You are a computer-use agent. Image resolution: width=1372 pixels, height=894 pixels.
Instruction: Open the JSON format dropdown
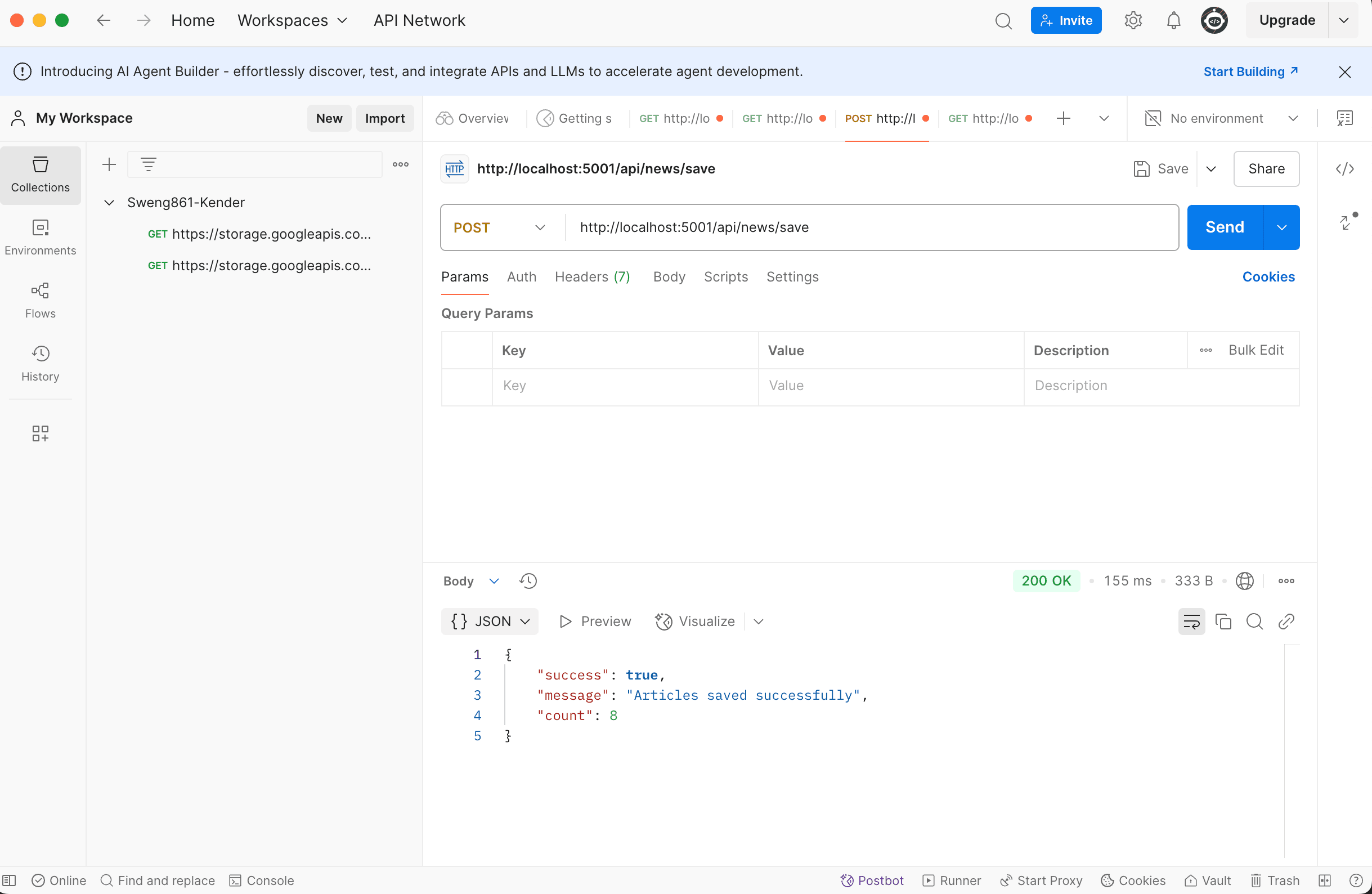(x=490, y=622)
